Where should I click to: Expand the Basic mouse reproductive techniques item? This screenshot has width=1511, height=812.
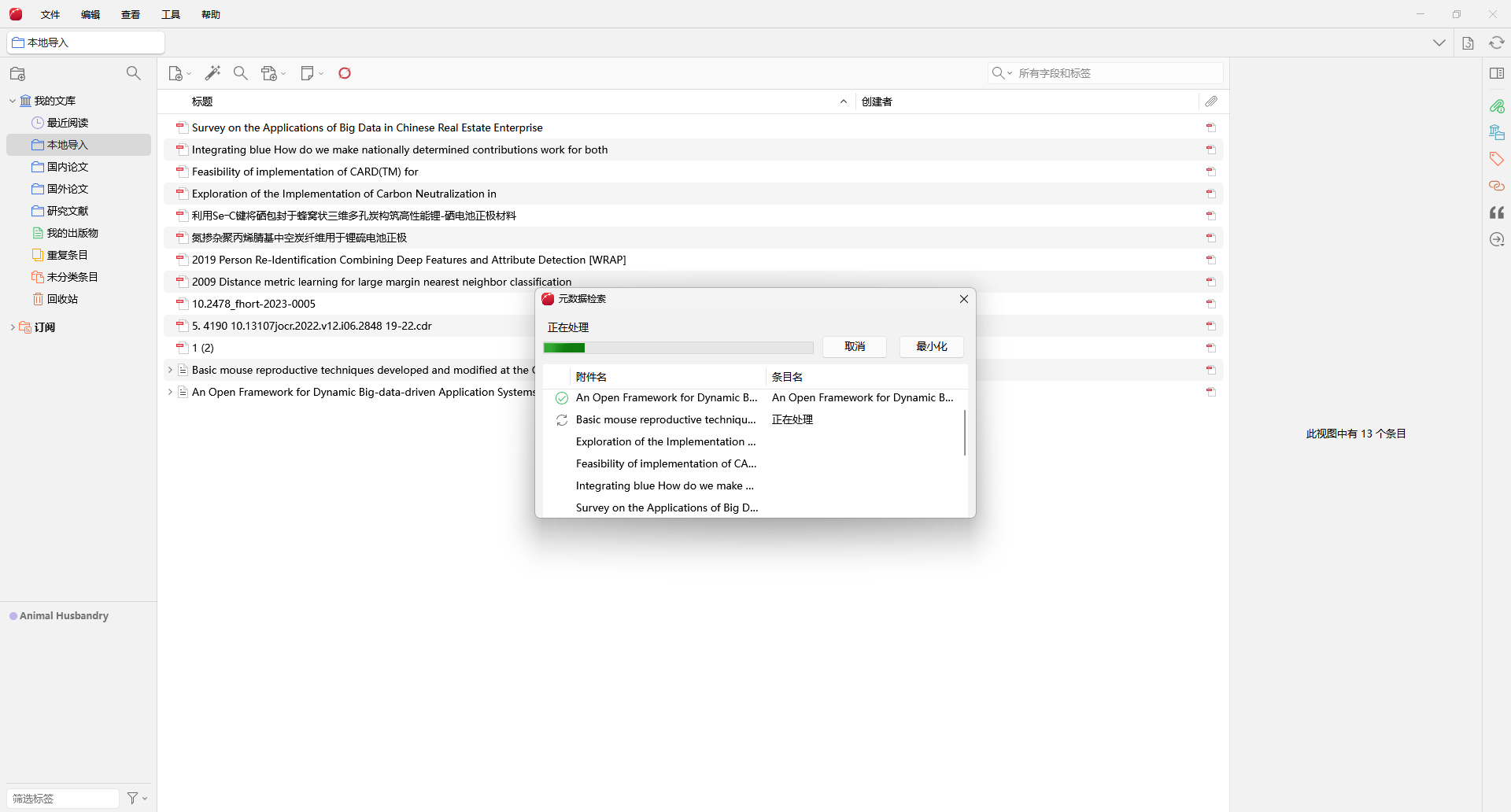point(169,370)
